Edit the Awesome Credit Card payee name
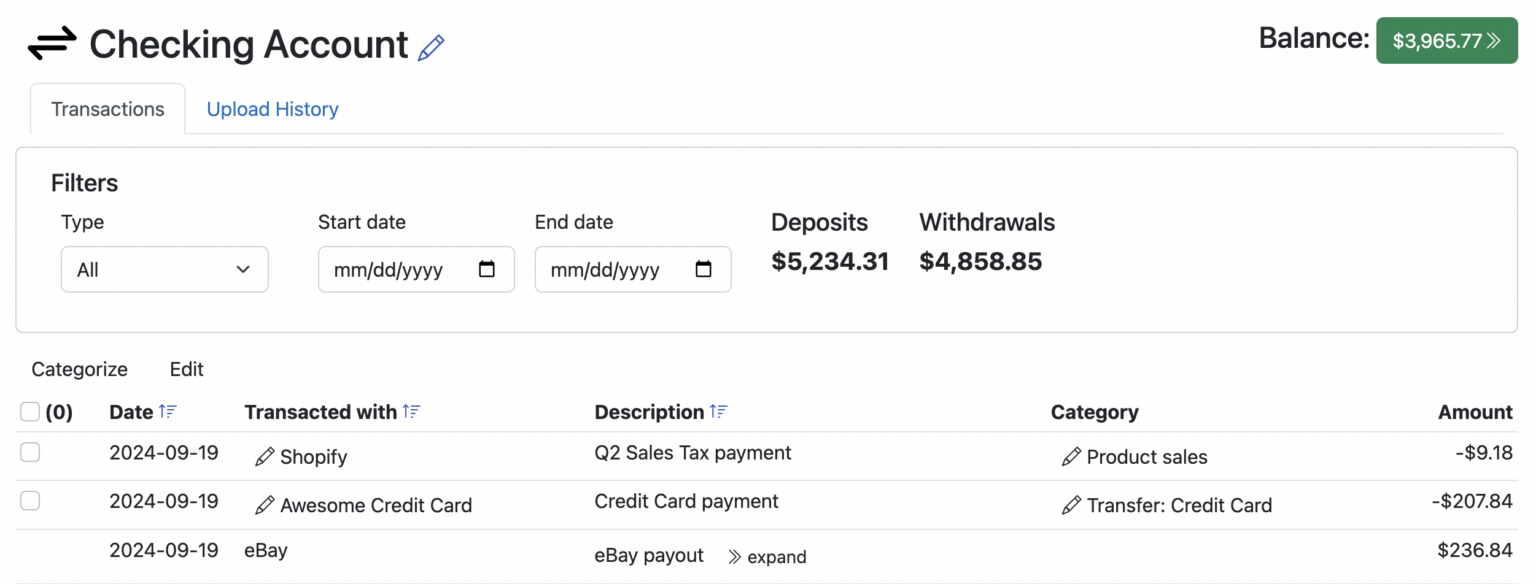 click(265, 506)
